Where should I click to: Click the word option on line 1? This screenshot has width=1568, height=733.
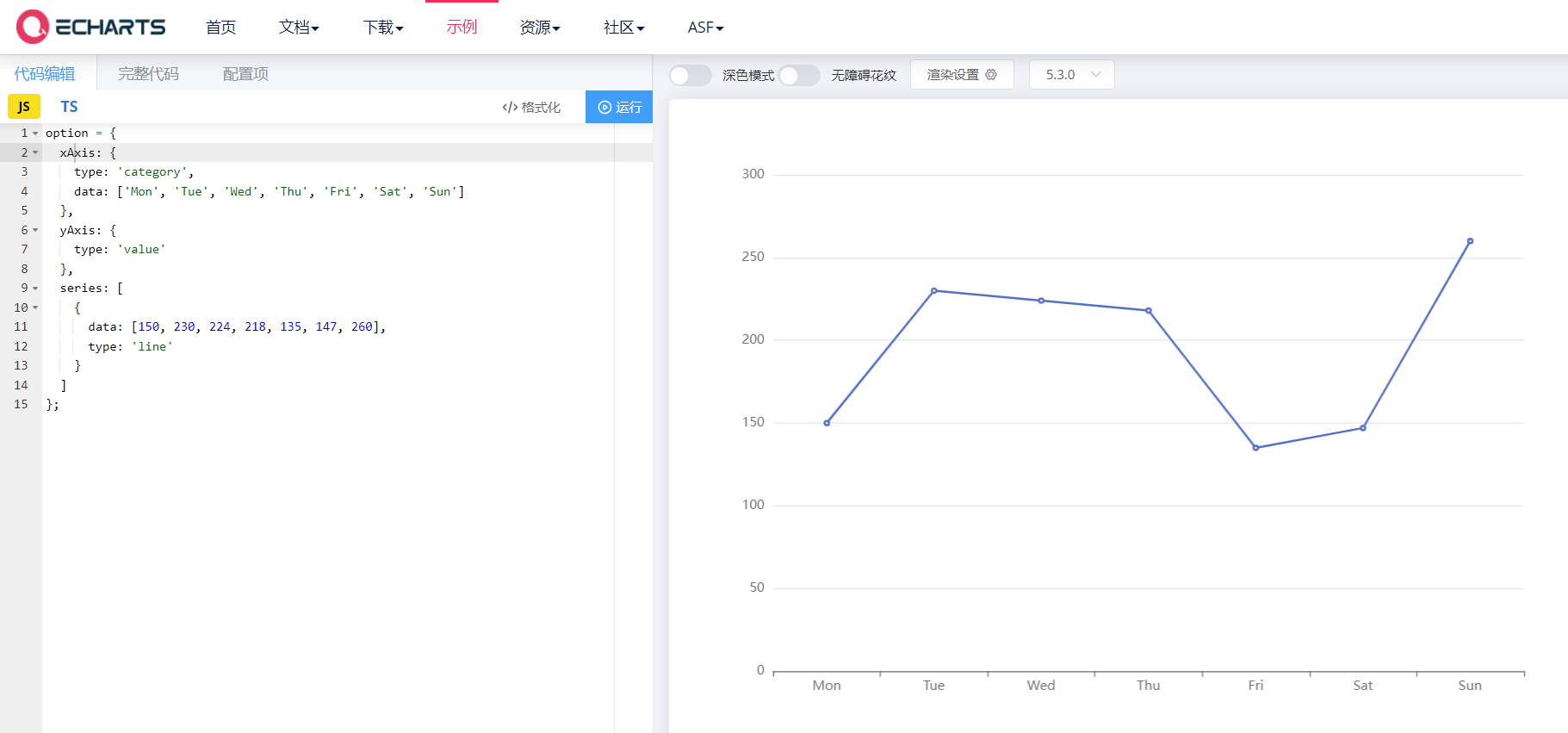pyautogui.click(x=66, y=134)
